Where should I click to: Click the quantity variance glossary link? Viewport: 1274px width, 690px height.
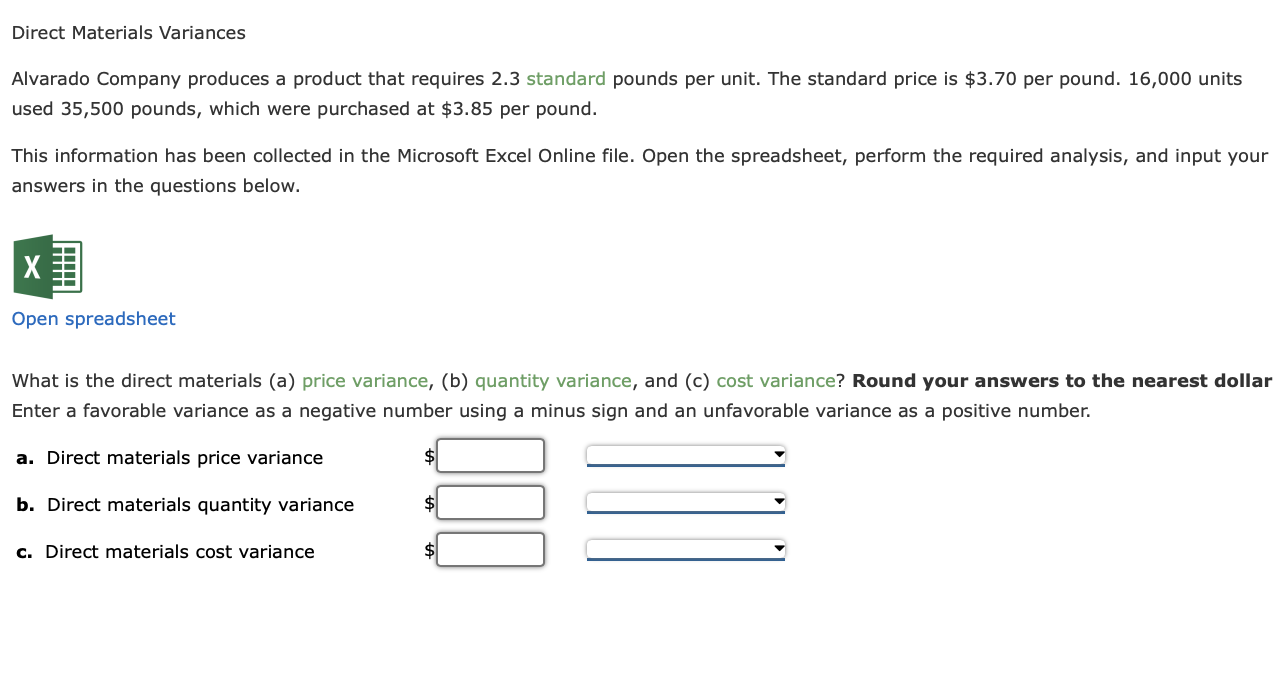click(x=553, y=380)
